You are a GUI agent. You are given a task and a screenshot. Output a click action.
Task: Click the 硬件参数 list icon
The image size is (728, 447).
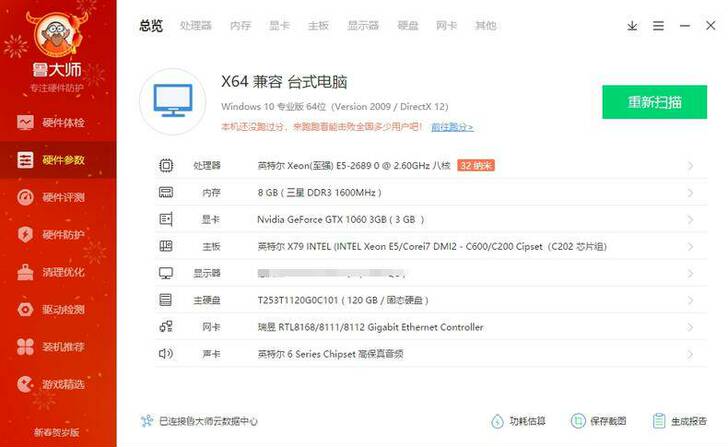[x=25, y=160]
